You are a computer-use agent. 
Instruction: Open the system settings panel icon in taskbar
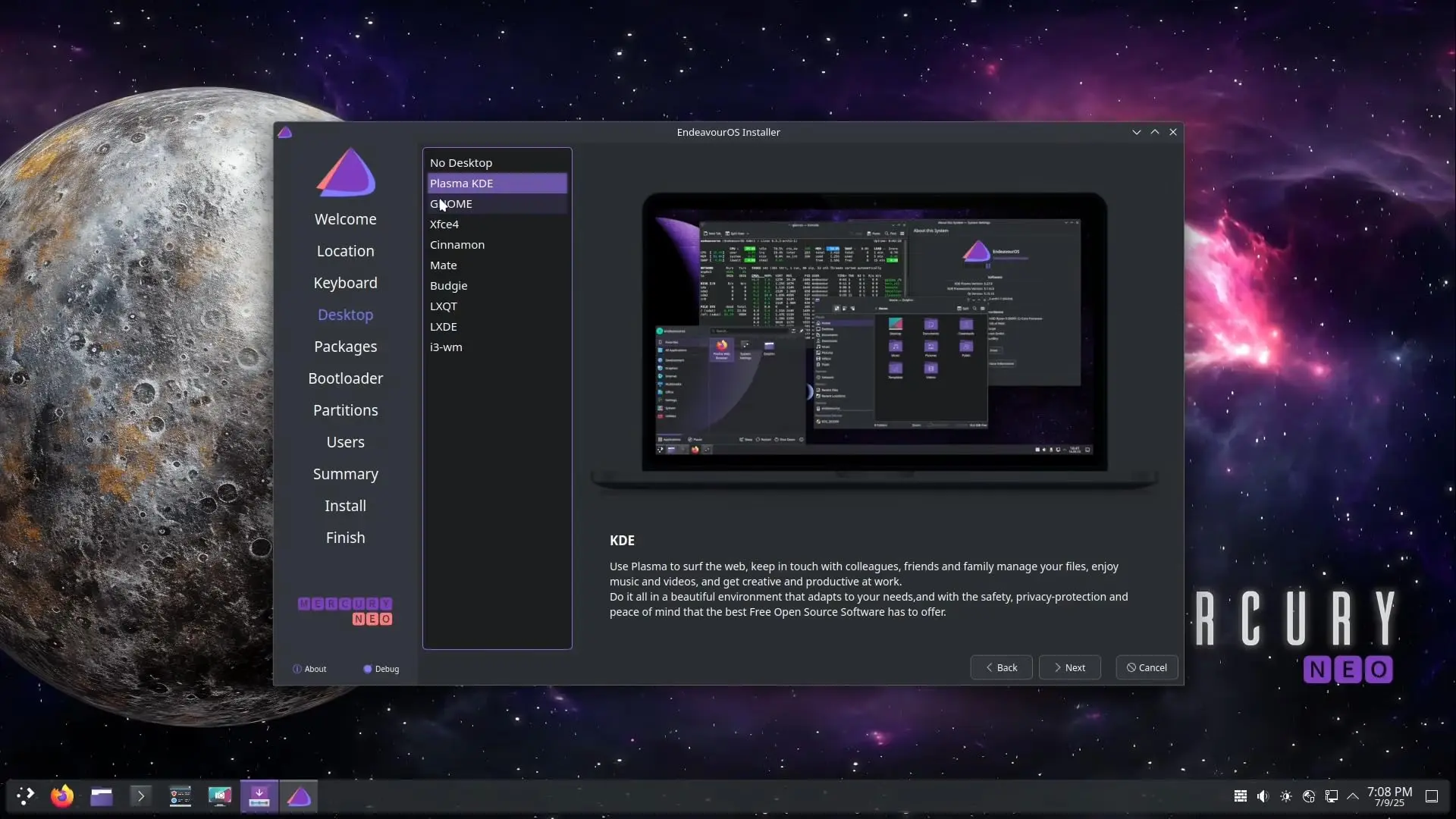click(x=180, y=796)
